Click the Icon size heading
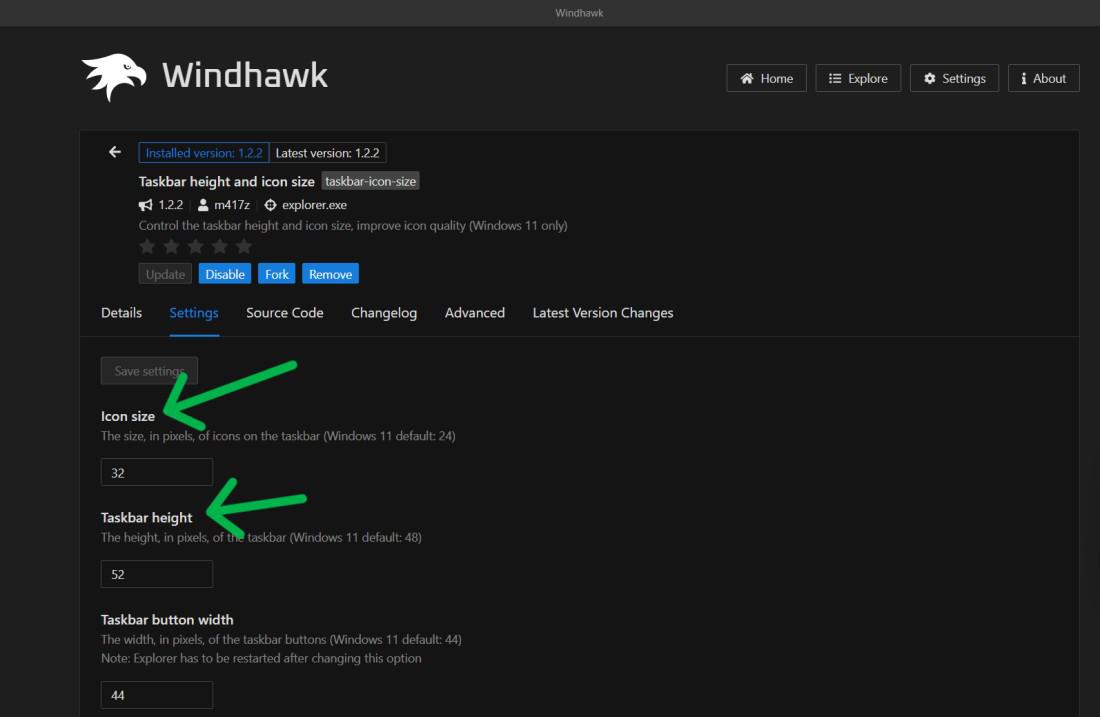 coord(128,416)
